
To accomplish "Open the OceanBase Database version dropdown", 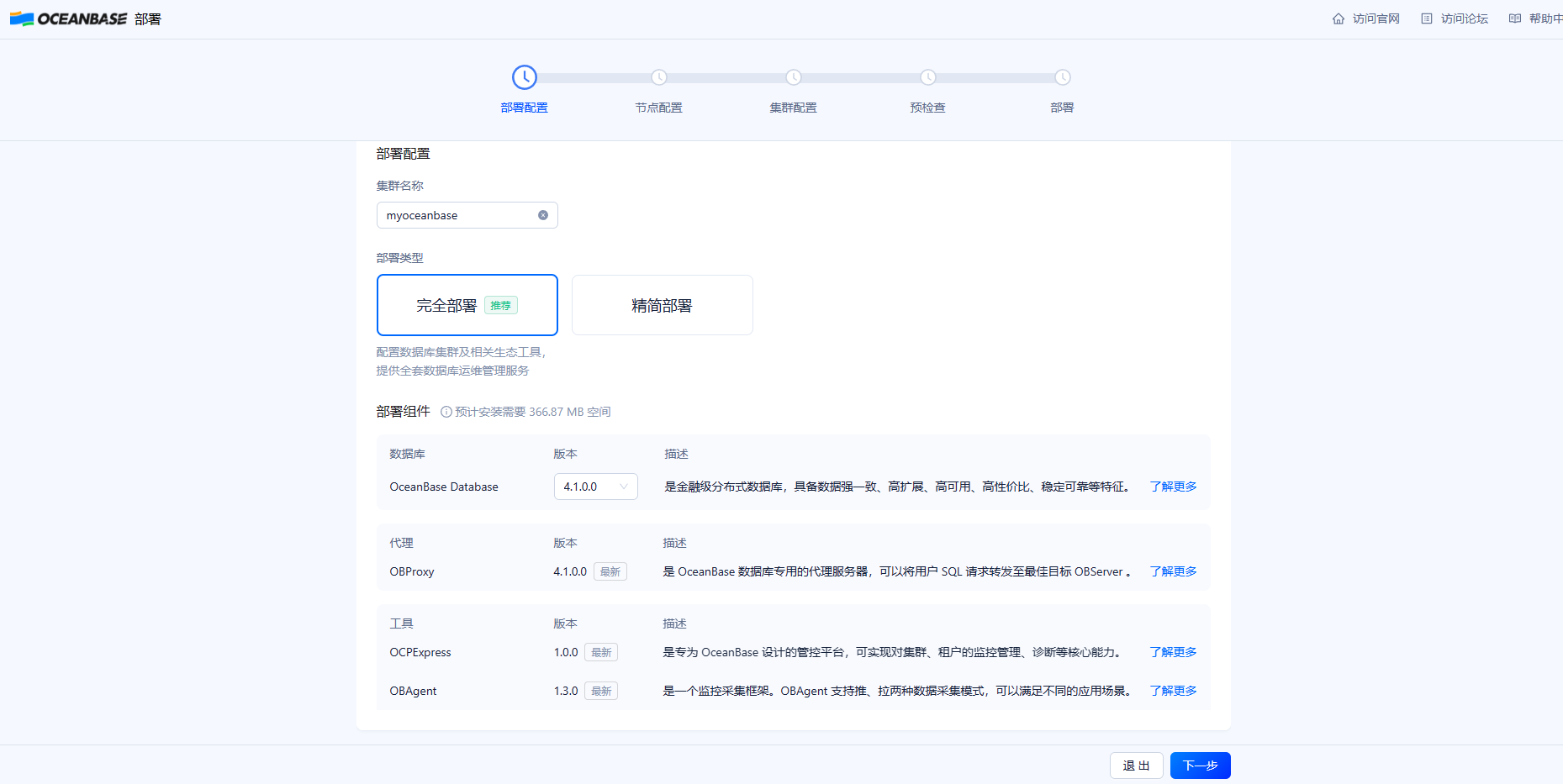I will (596, 487).
